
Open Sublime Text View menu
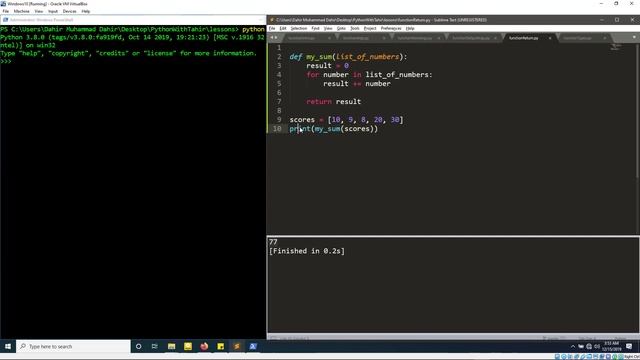point(328,29)
